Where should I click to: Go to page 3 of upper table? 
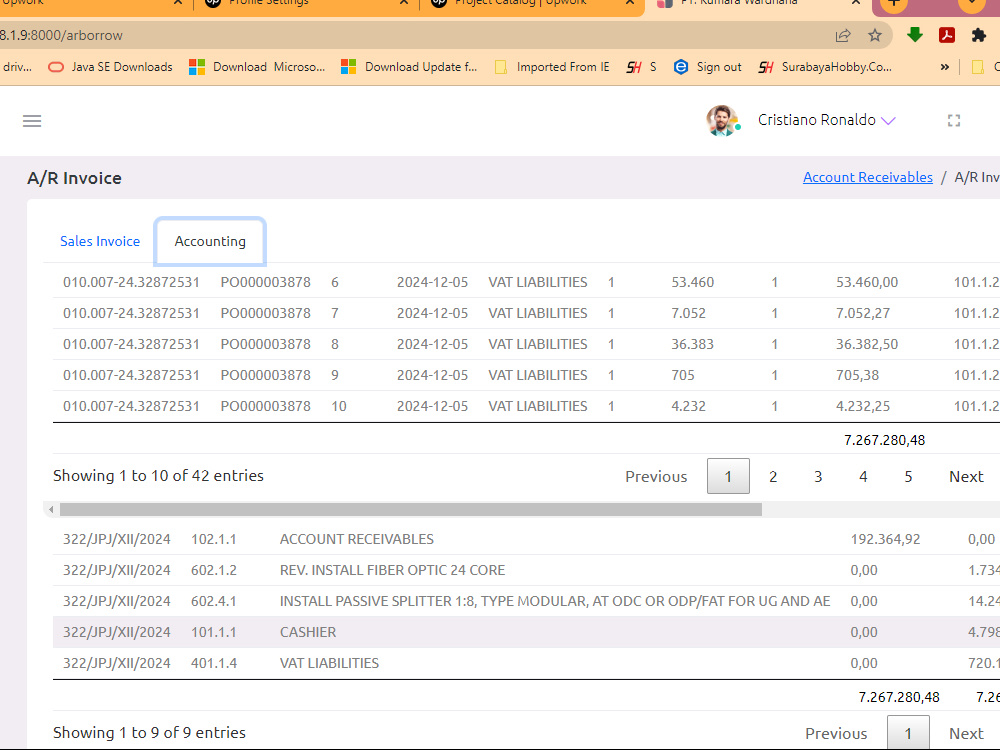[x=818, y=476]
